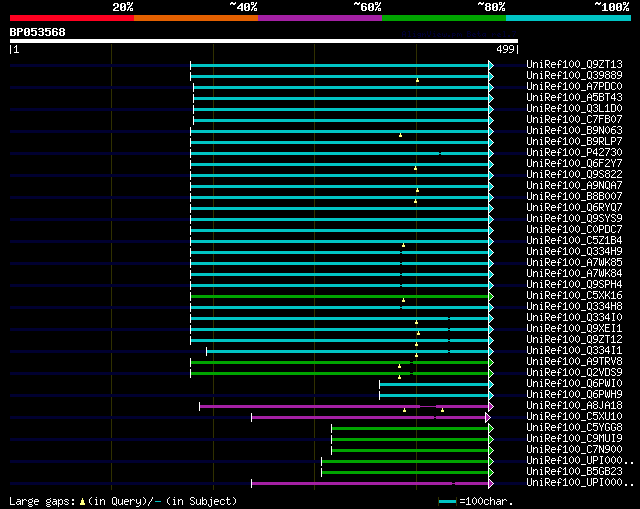640x509 pixels.
Task: Click the white BP053568 query bar
Action: coord(264,41)
